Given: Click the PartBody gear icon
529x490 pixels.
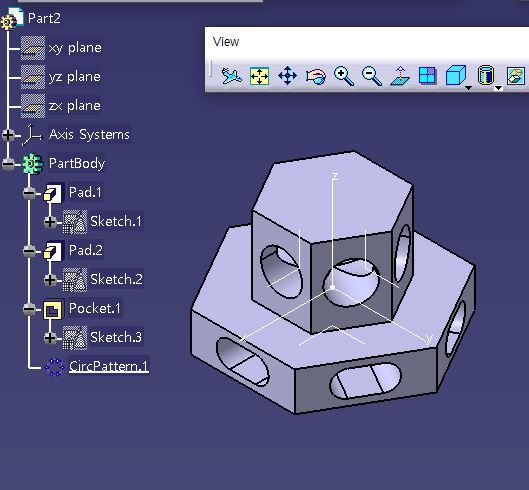Looking at the screenshot, I should (x=32, y=164).
